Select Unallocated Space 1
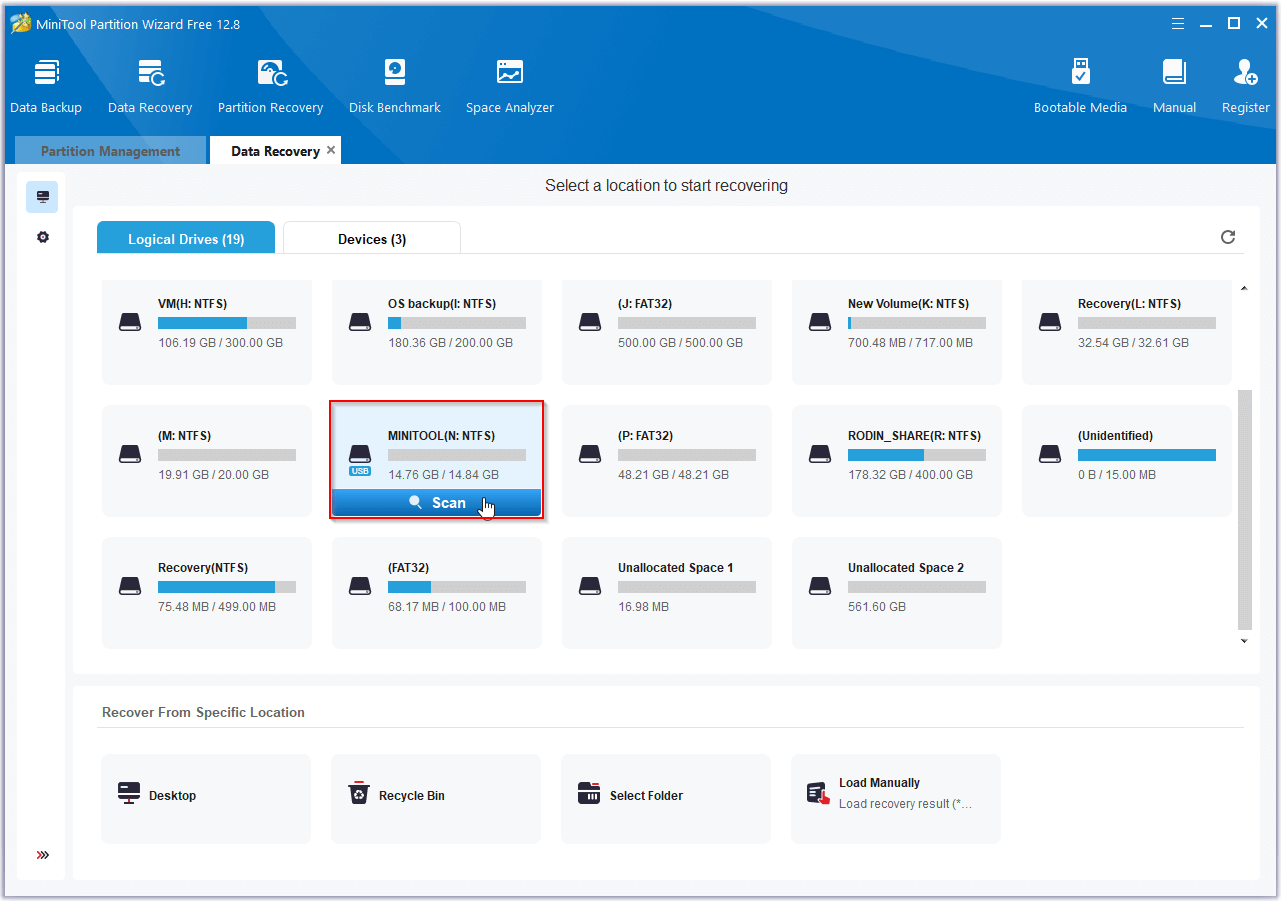Image resolution: width=1282 pixels, height=903 pixels. 667,592
